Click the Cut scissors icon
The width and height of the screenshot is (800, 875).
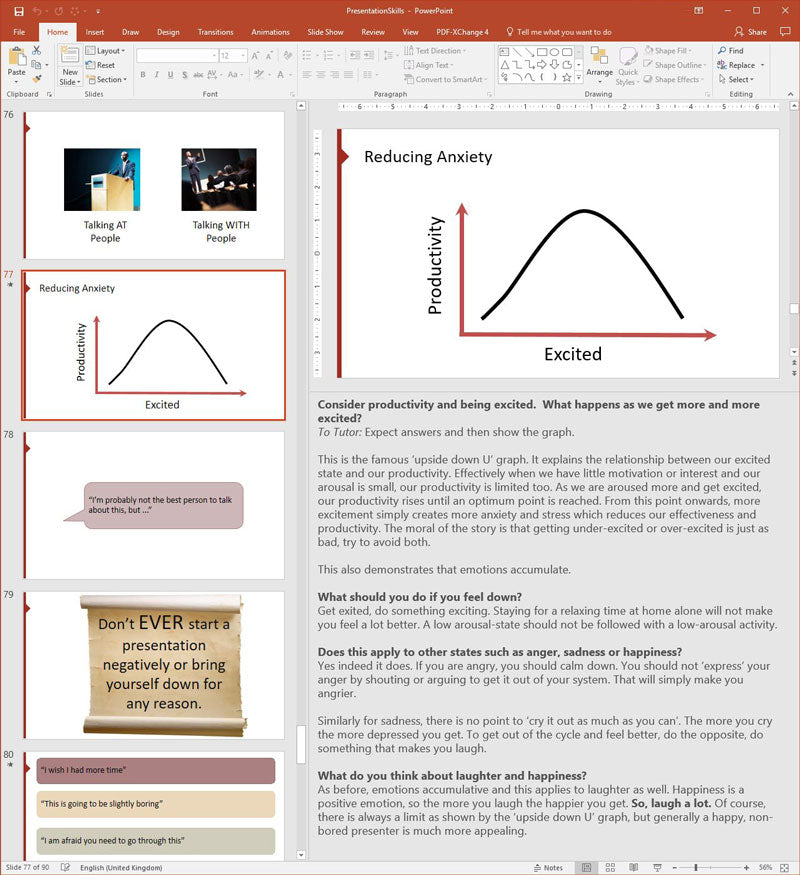point(36,51)
